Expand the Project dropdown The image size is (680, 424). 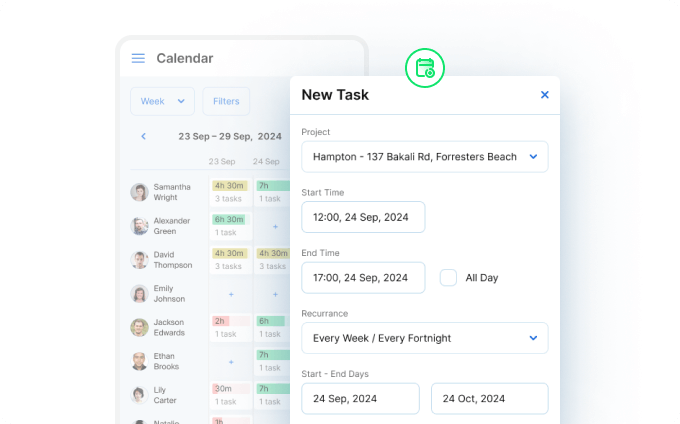[424, 157]
